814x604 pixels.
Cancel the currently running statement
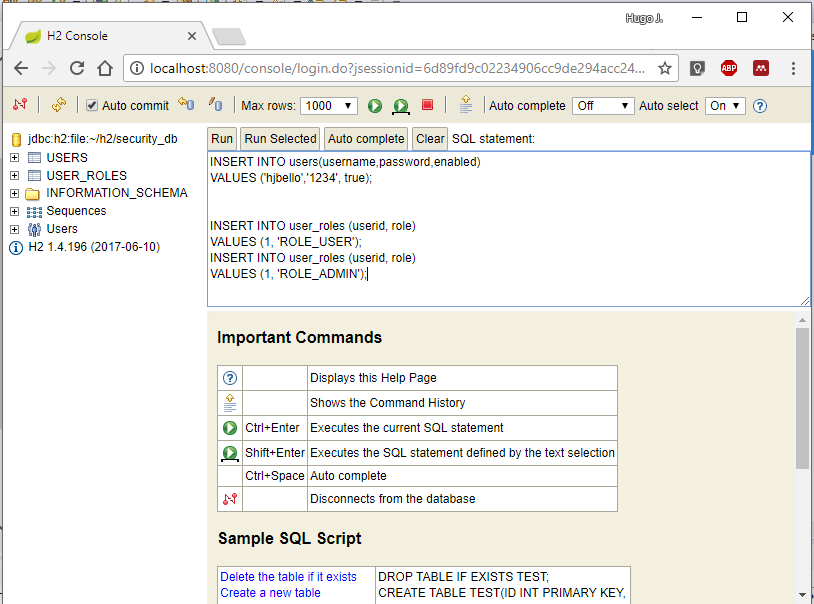point(426,105)
